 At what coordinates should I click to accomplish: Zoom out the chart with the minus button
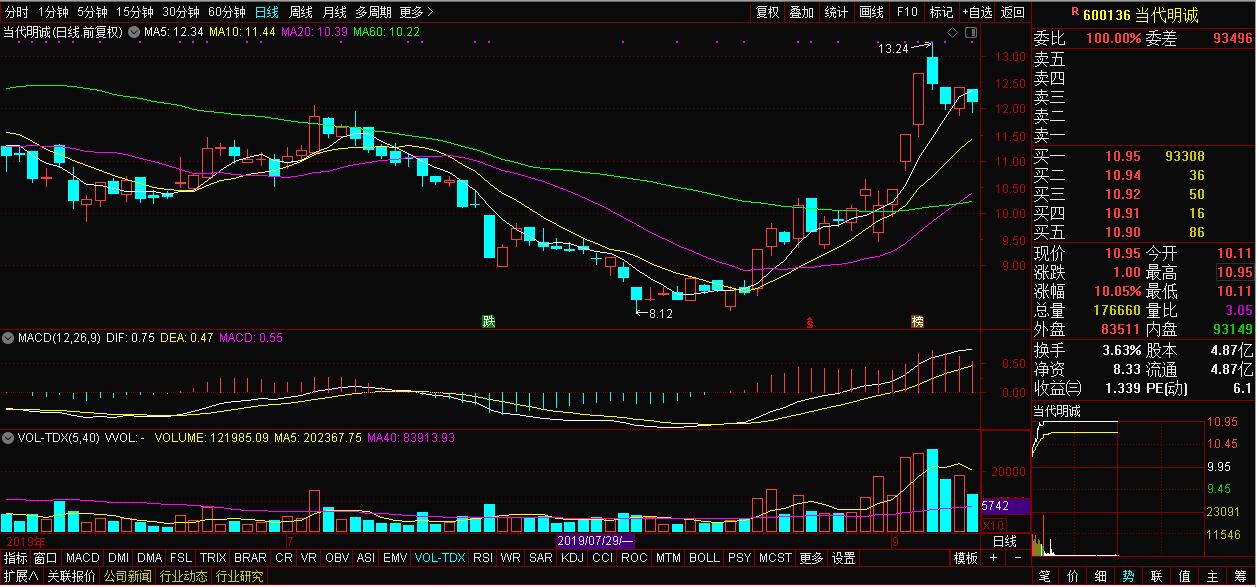[1018, 558]
